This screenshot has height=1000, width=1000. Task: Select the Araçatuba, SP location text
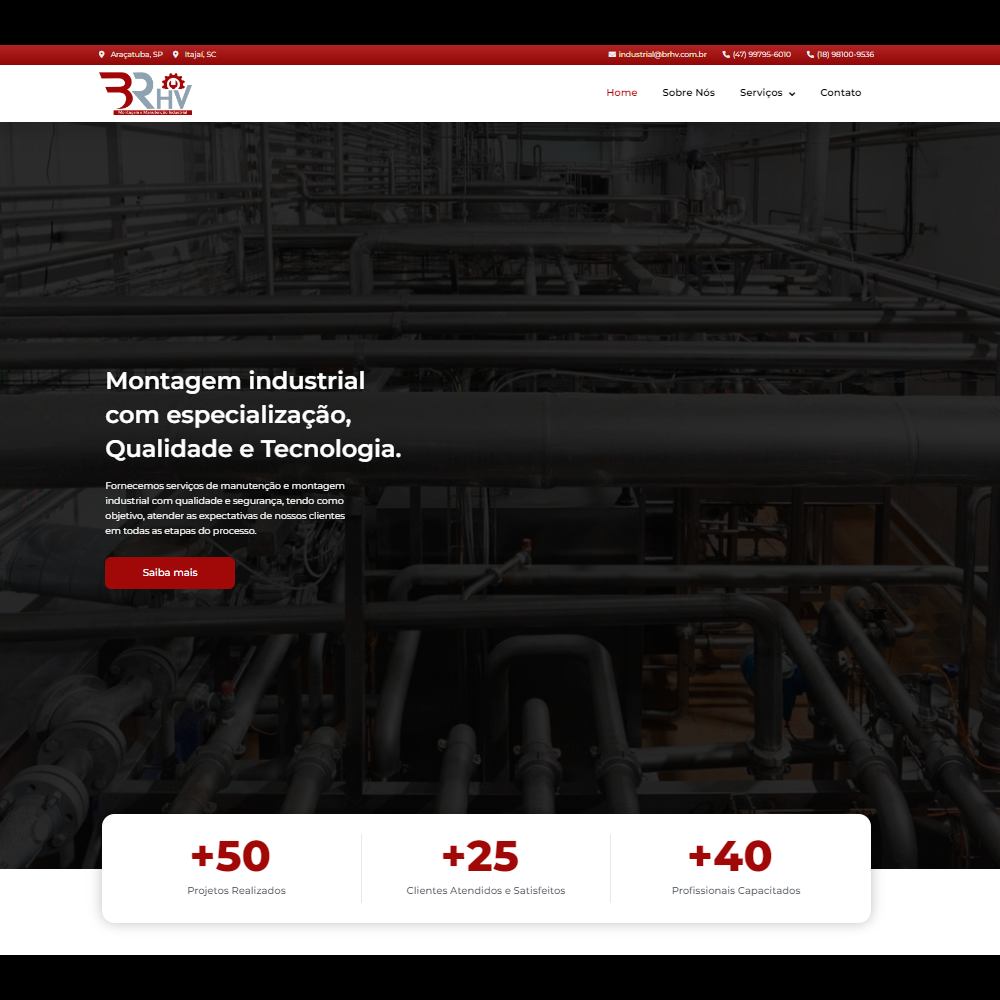click(136, 55)
